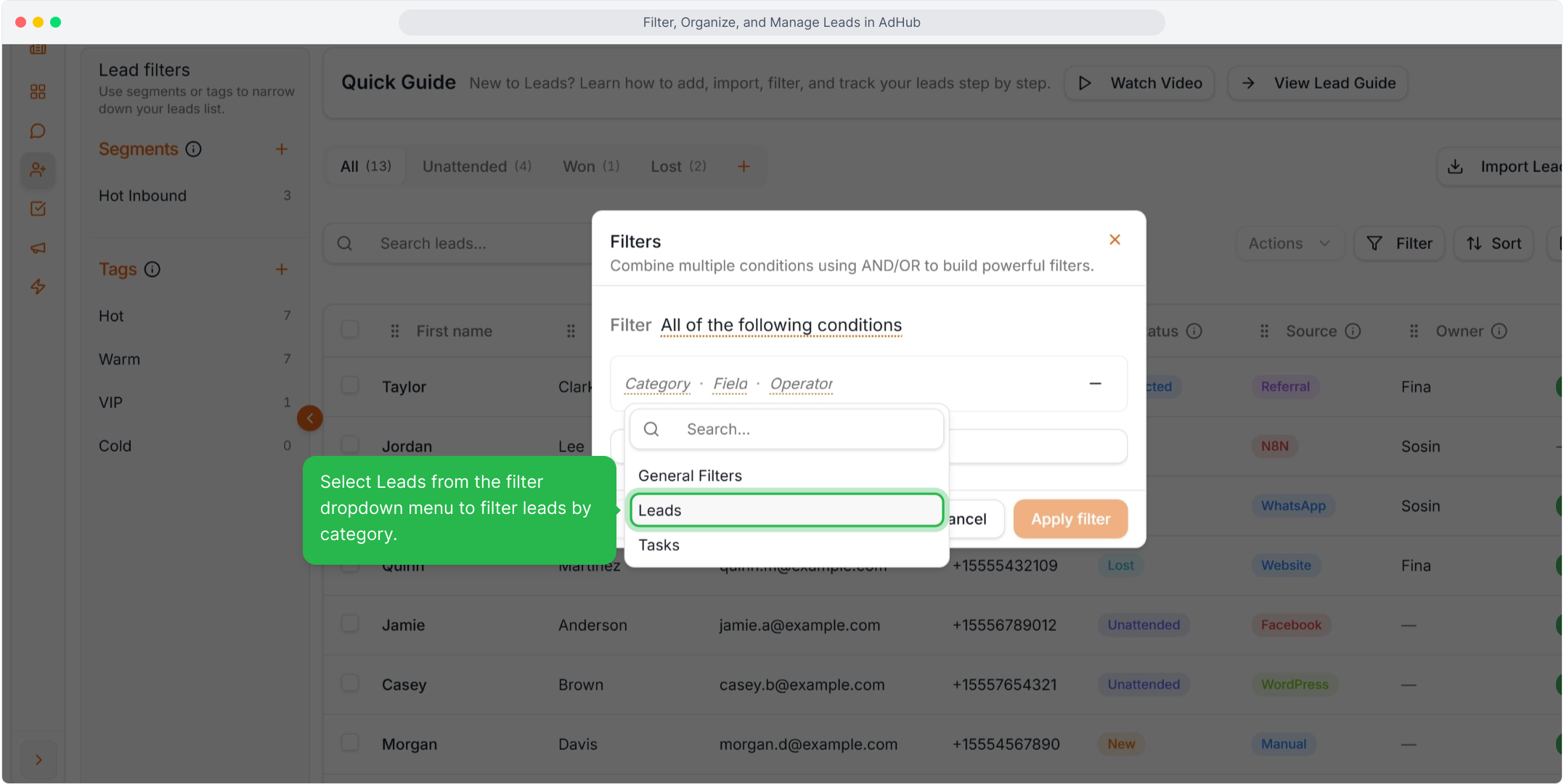Open the leads person-plus sidebar icon

pyautogui.click(x=38, y=170)
